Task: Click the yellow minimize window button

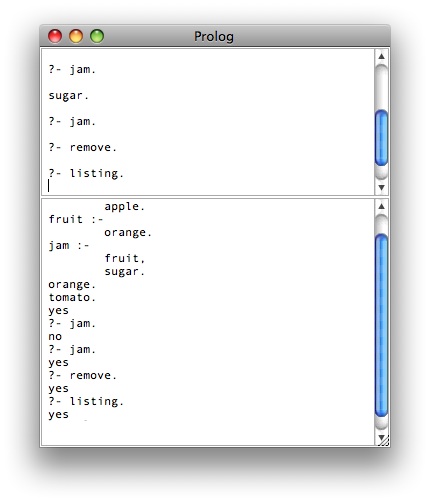Action: [76, 36]
